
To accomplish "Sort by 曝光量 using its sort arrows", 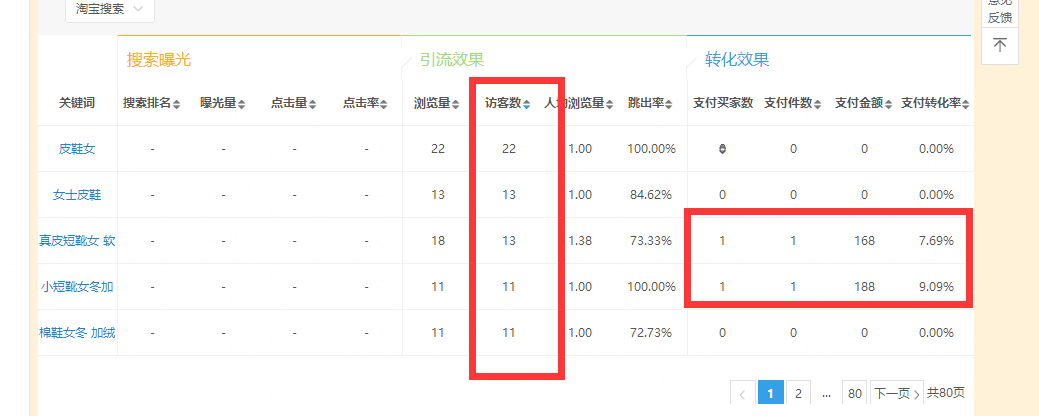I will (x=243, y=104).
